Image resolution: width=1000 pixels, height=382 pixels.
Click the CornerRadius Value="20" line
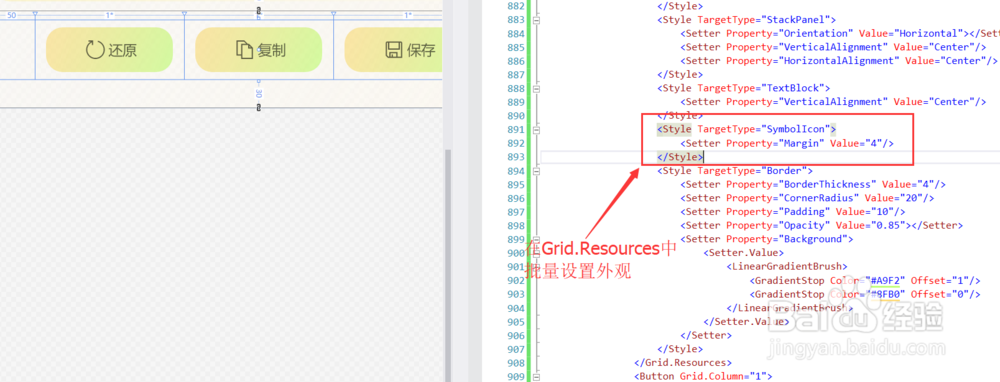click(x=807, y=198)
